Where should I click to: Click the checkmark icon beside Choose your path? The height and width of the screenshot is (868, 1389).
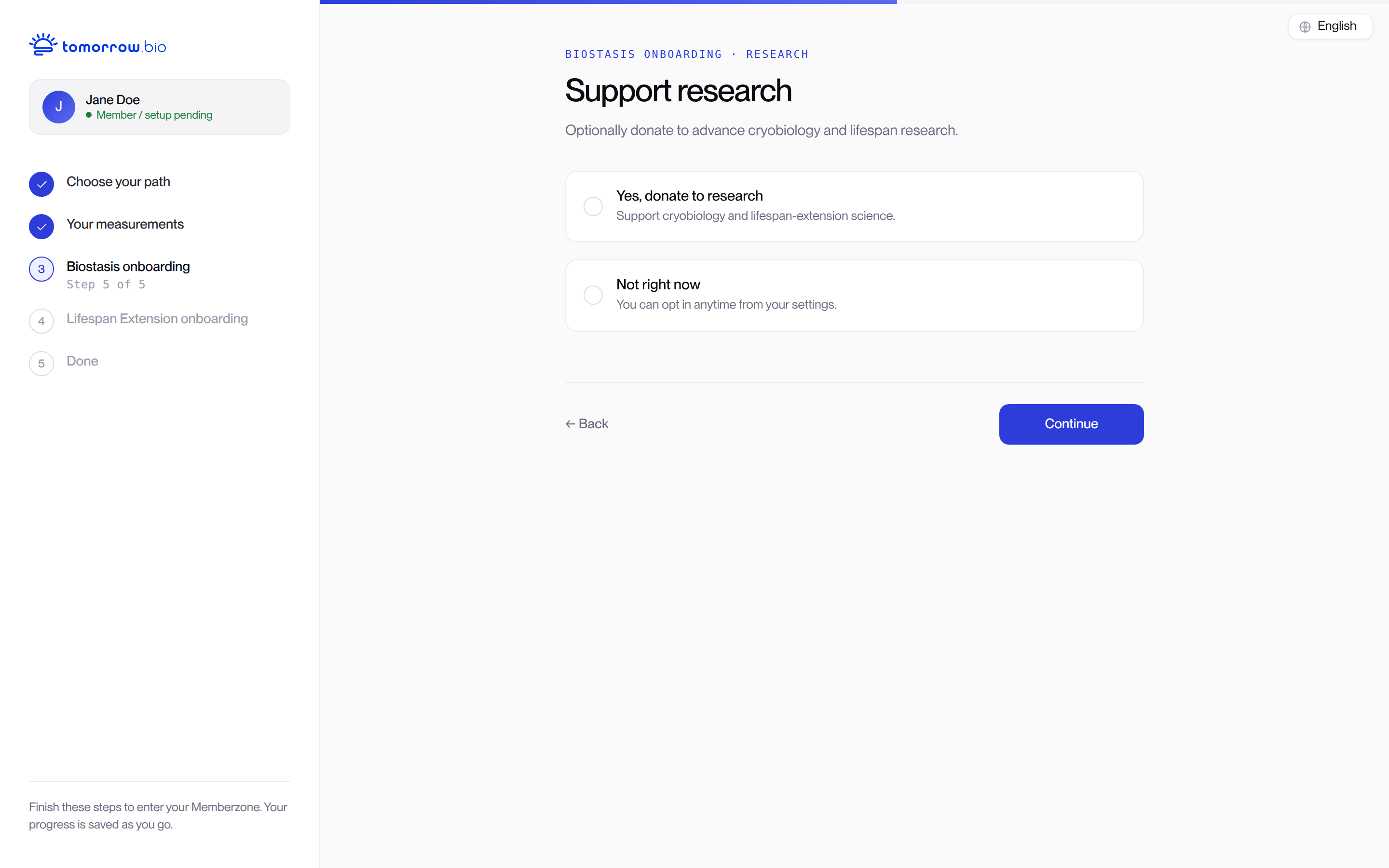[41, 184]
